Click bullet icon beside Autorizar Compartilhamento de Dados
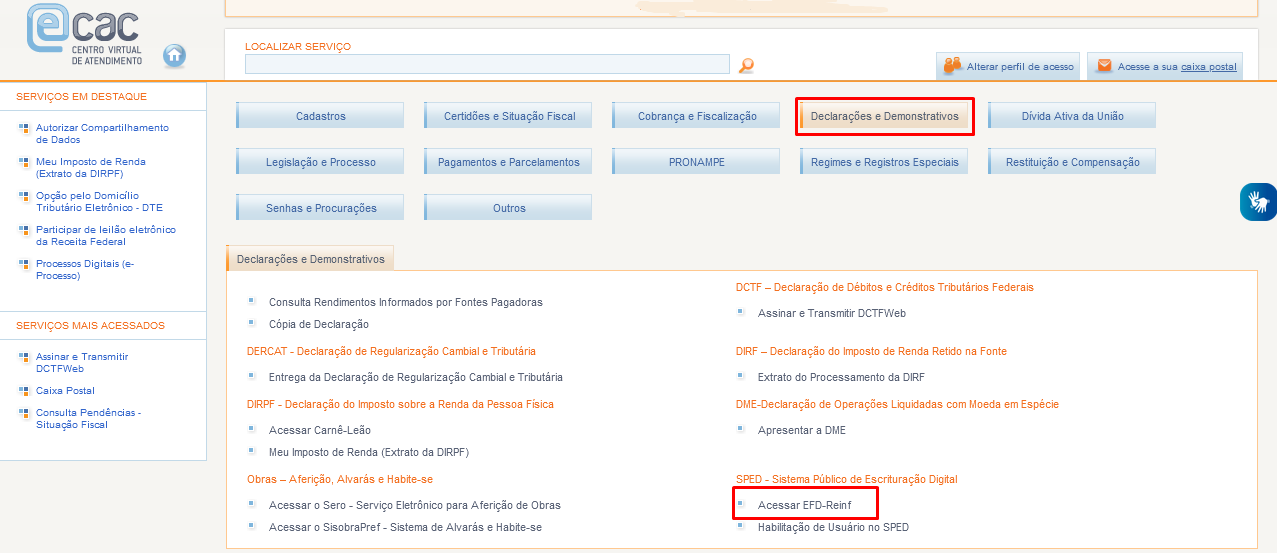The image size is (1277, 553). point(24,128)
